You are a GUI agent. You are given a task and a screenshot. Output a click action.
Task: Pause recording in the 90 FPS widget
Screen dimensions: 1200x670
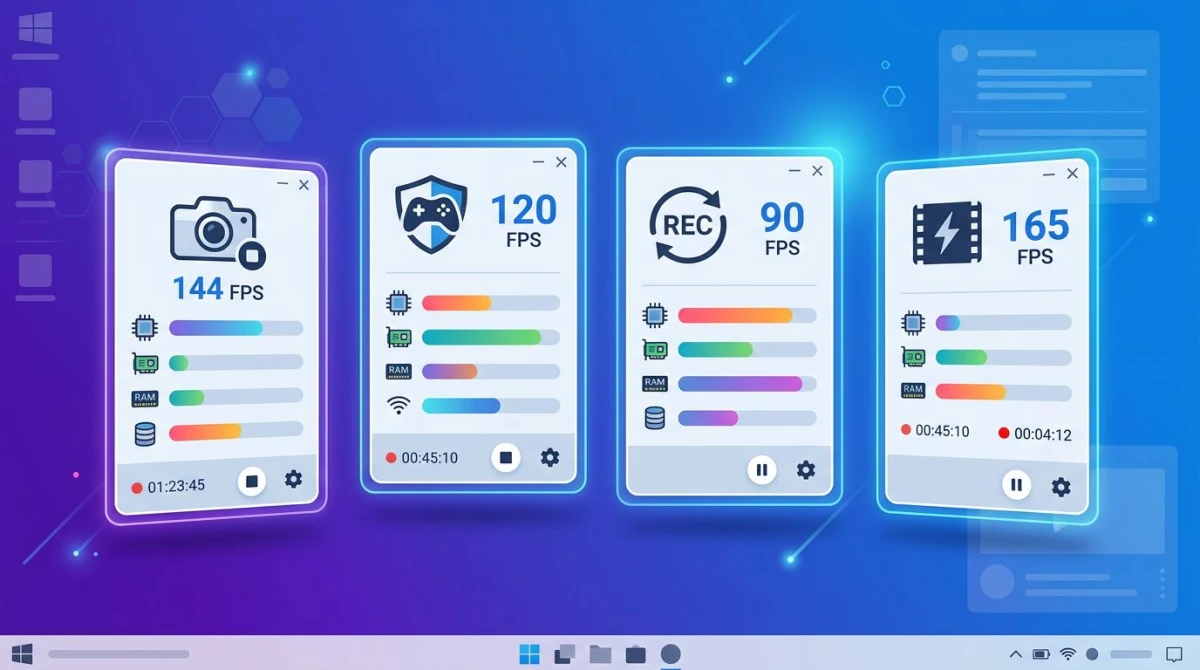pos(762,469)
